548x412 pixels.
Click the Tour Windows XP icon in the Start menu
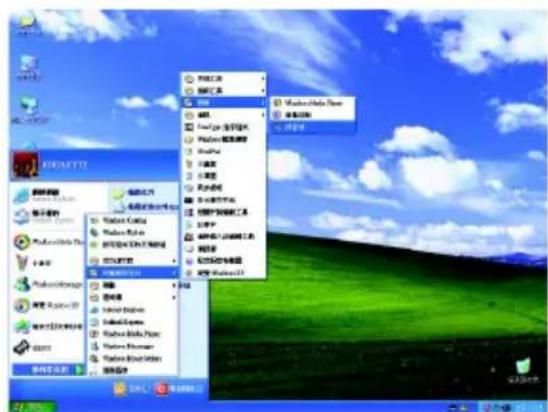[22, 305]
